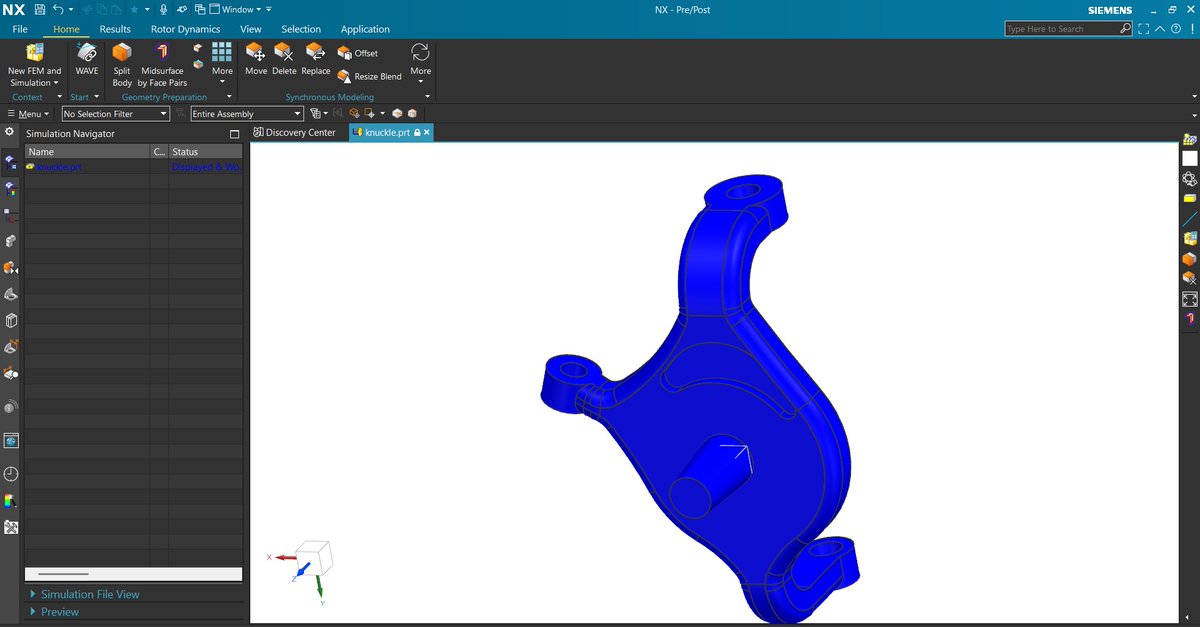Click the Save icon in title bar
The width and height of the screenshot is (1200, 627).
coord(39,8)
